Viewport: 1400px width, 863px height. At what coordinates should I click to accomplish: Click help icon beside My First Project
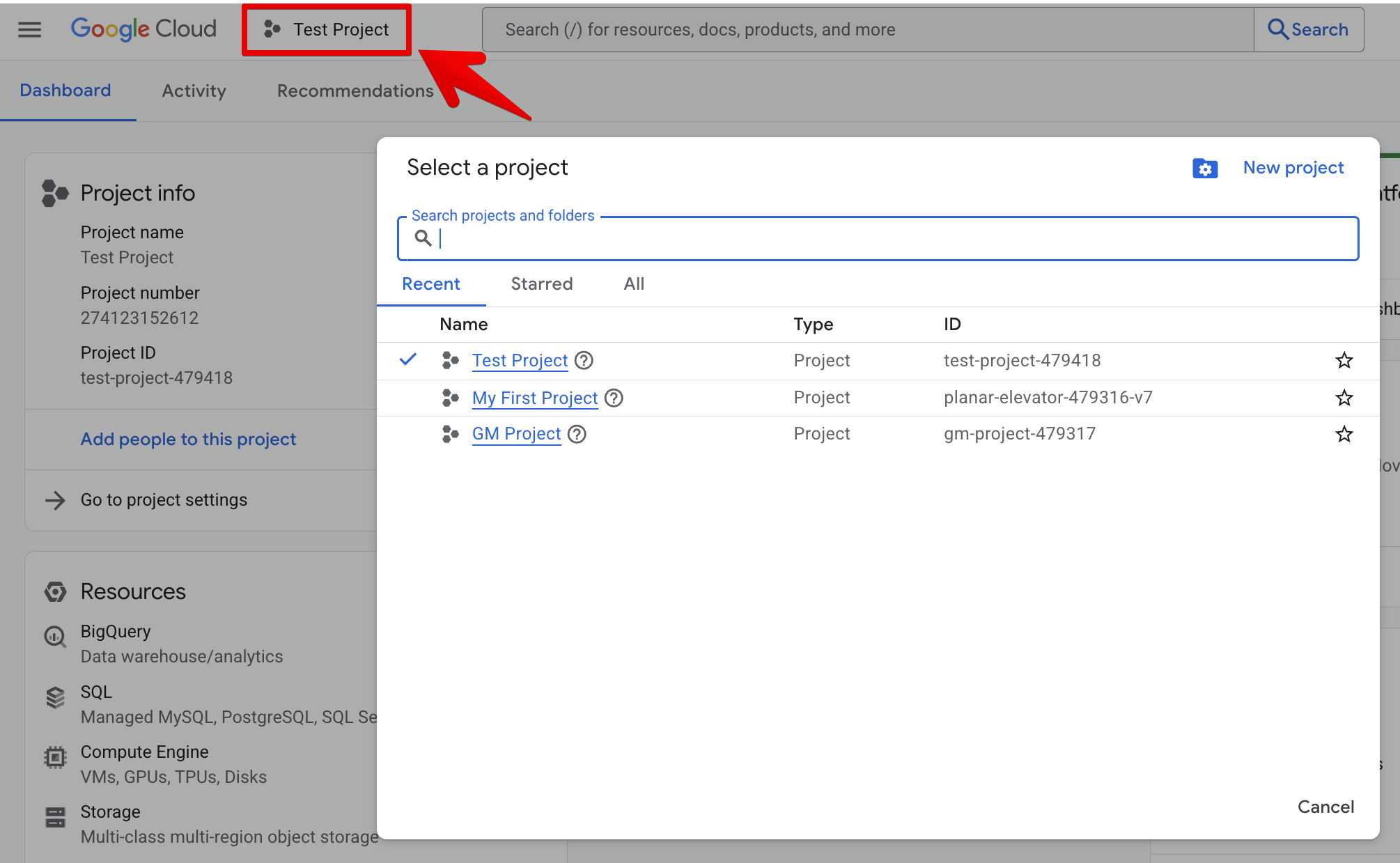pos(614,398)
